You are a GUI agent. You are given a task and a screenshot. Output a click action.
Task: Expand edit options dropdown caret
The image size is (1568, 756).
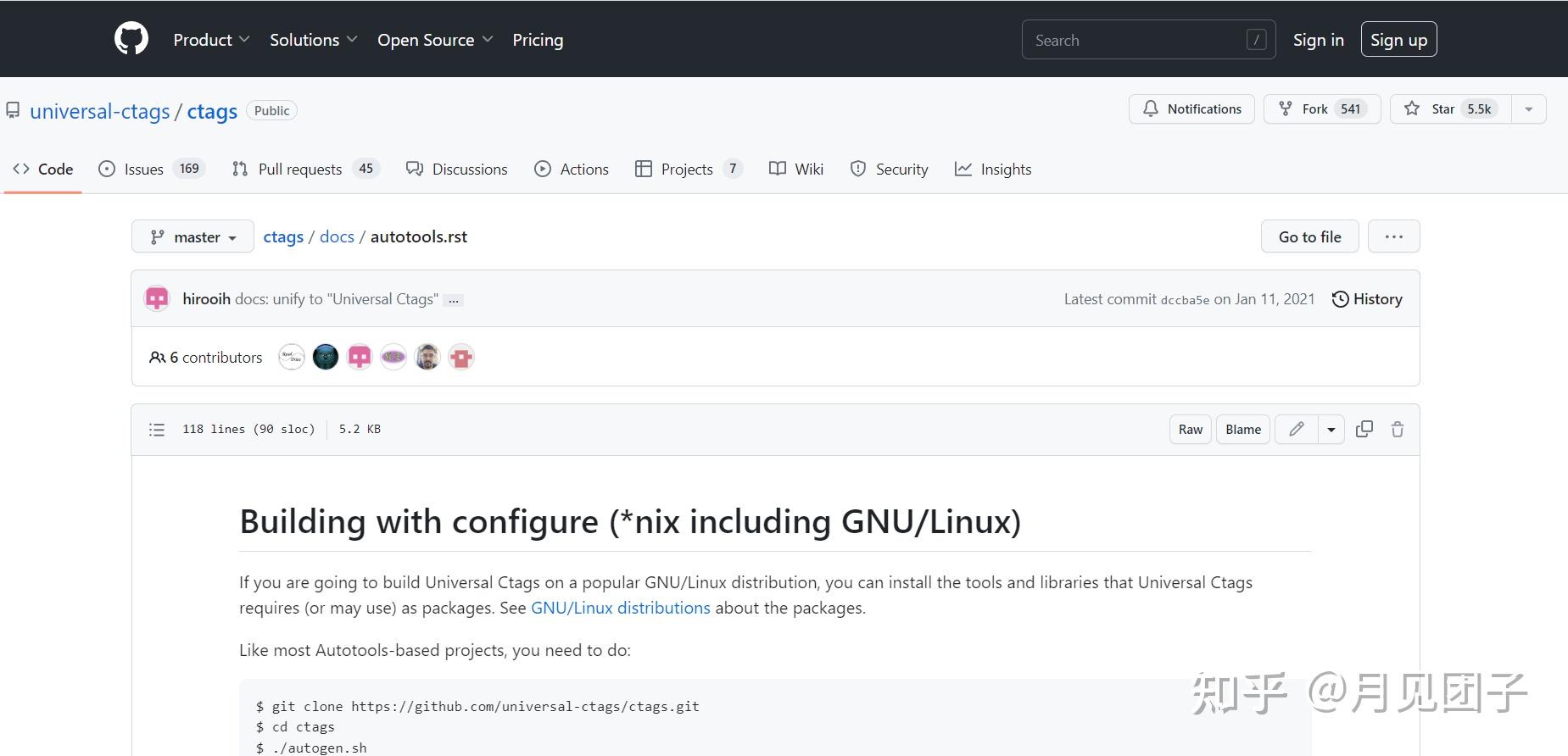pyautogui.click(x=1331, y=430)
